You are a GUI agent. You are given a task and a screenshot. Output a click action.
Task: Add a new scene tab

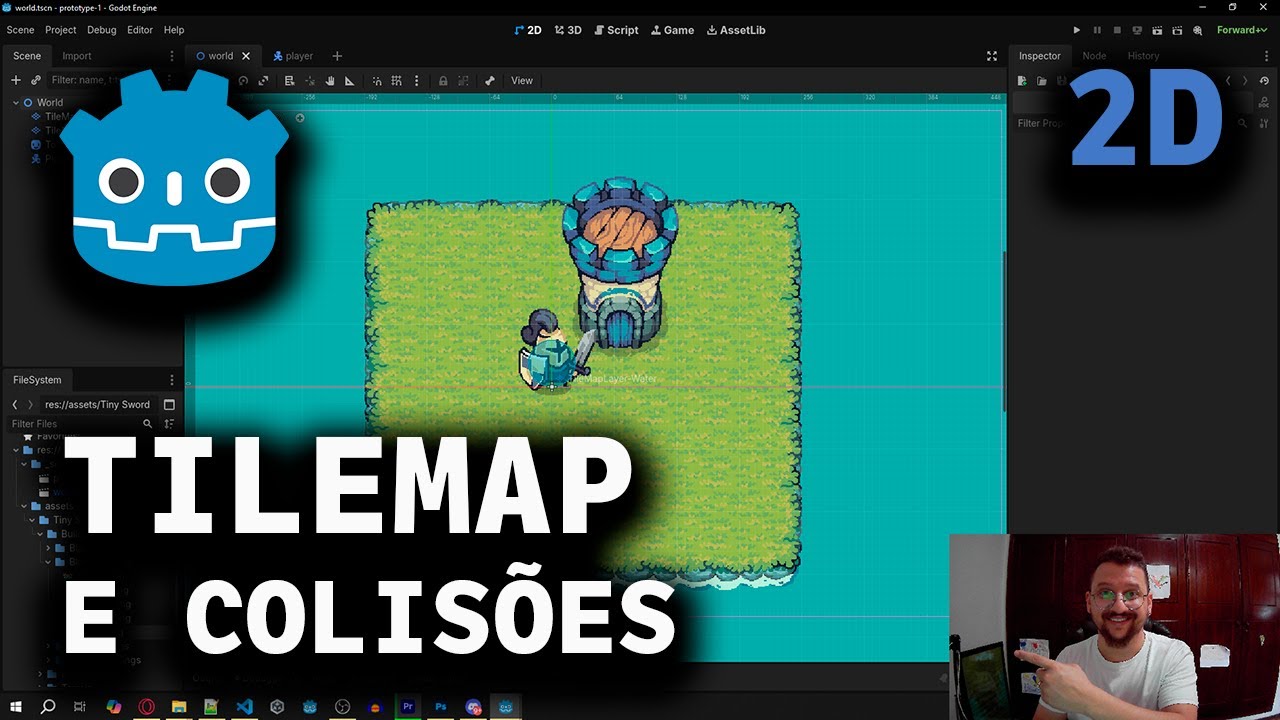[337, 56]
